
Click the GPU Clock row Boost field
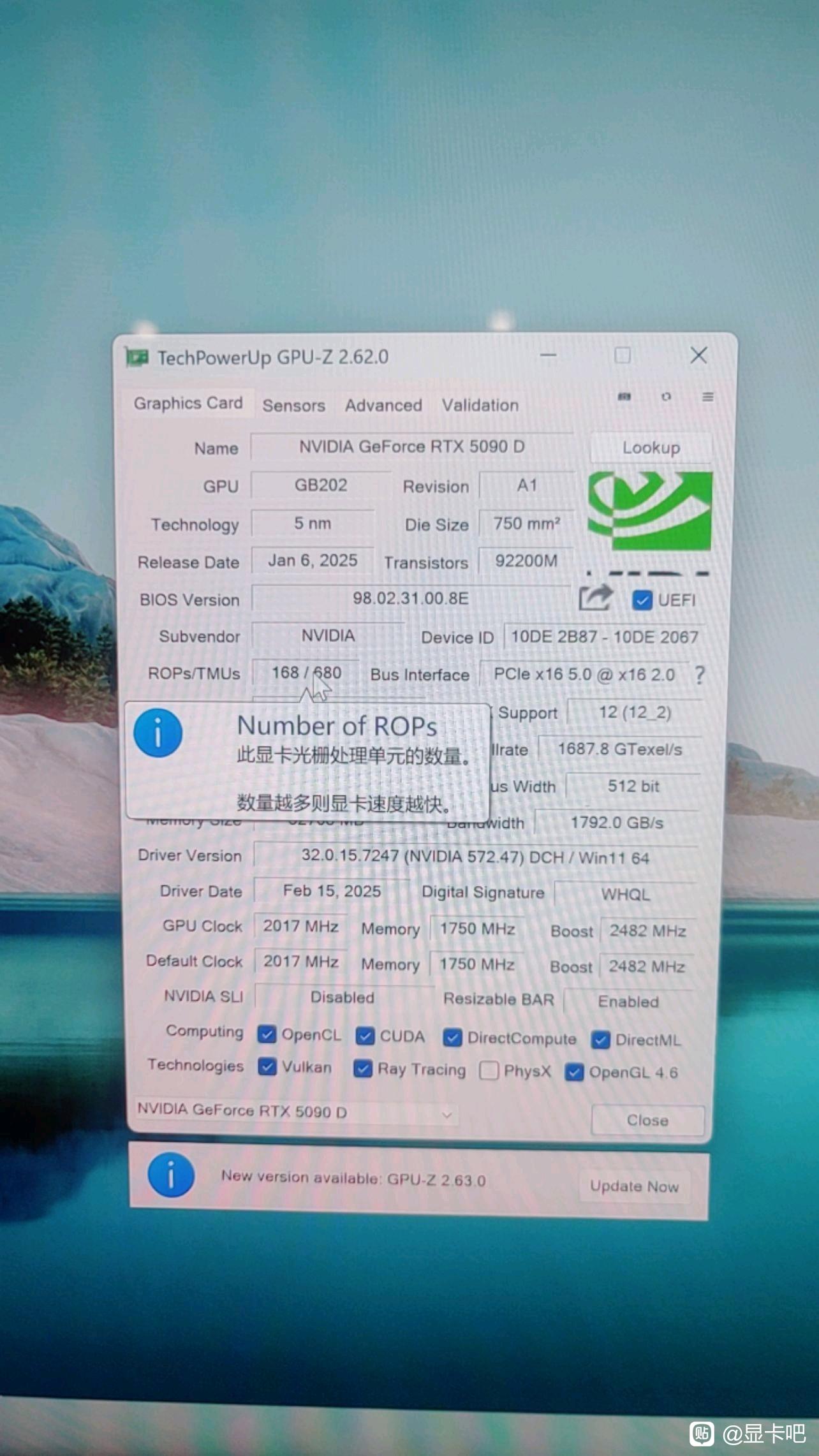click(647, 931)
